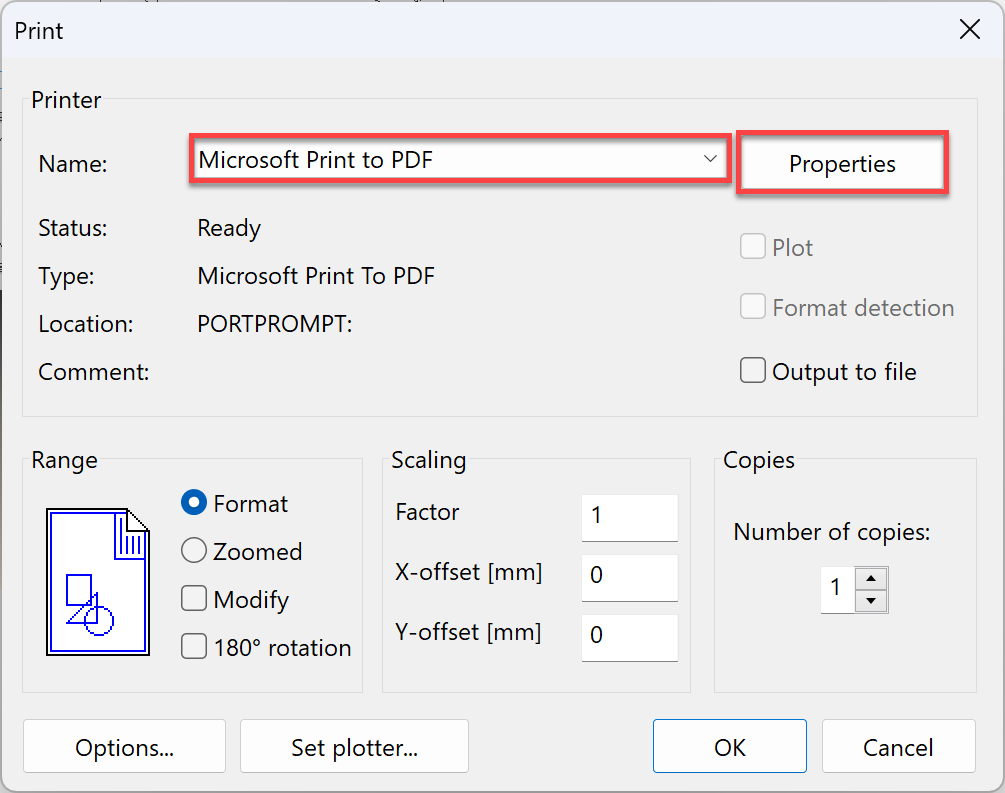
Task: Click the dropdown chevron beside Microsoft Print to PDF
Action: coord(710,159)
